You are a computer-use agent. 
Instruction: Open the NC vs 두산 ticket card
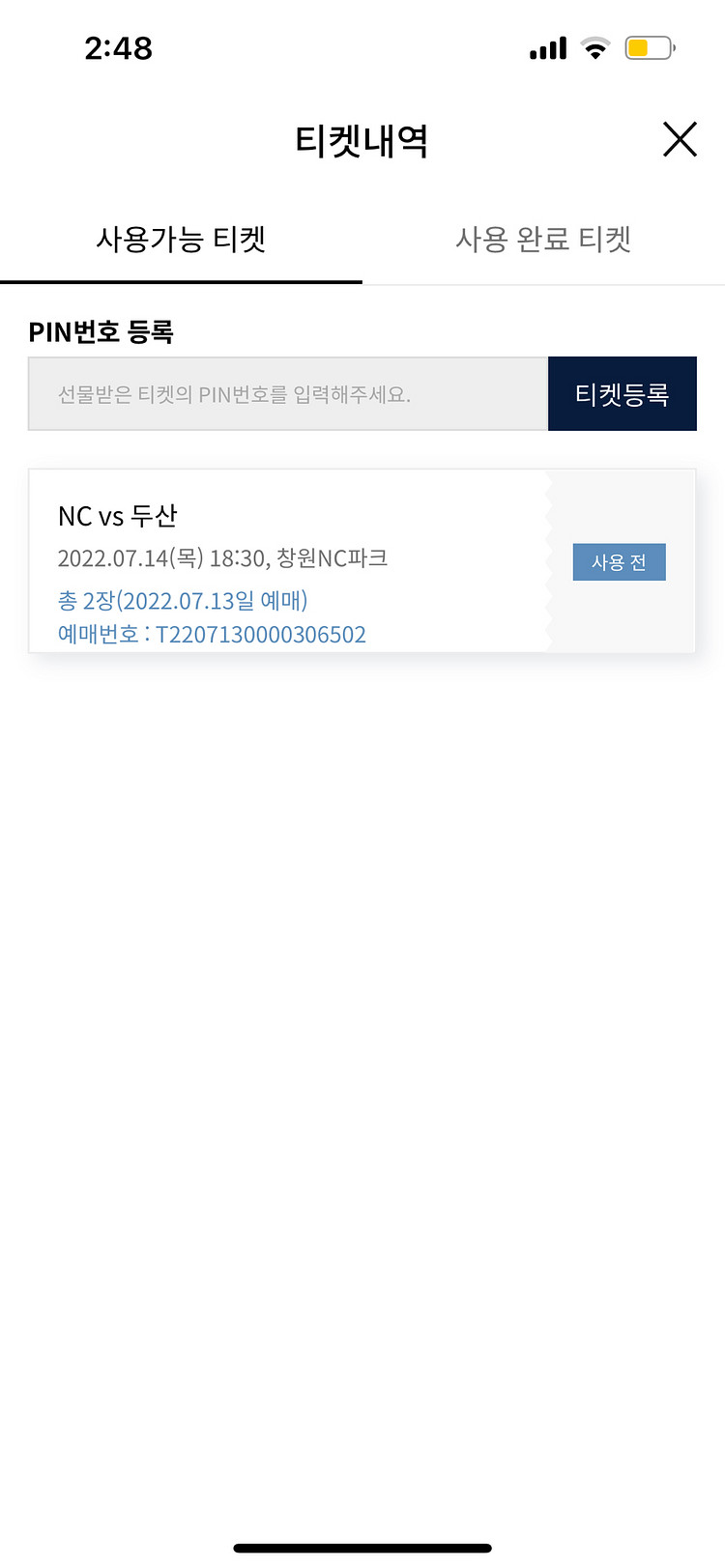pos(362,561)
